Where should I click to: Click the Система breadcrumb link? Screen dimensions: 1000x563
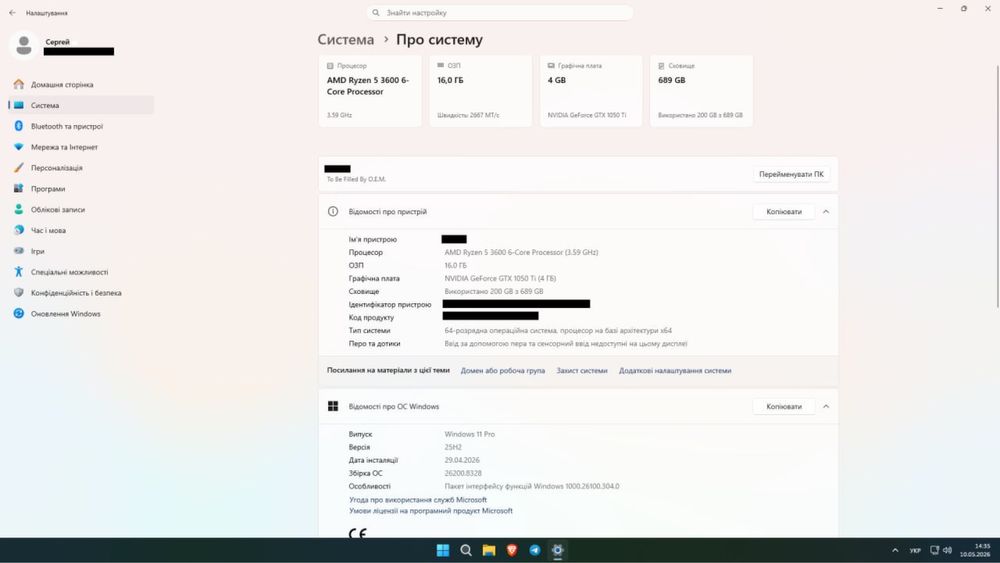coord(346,40)
